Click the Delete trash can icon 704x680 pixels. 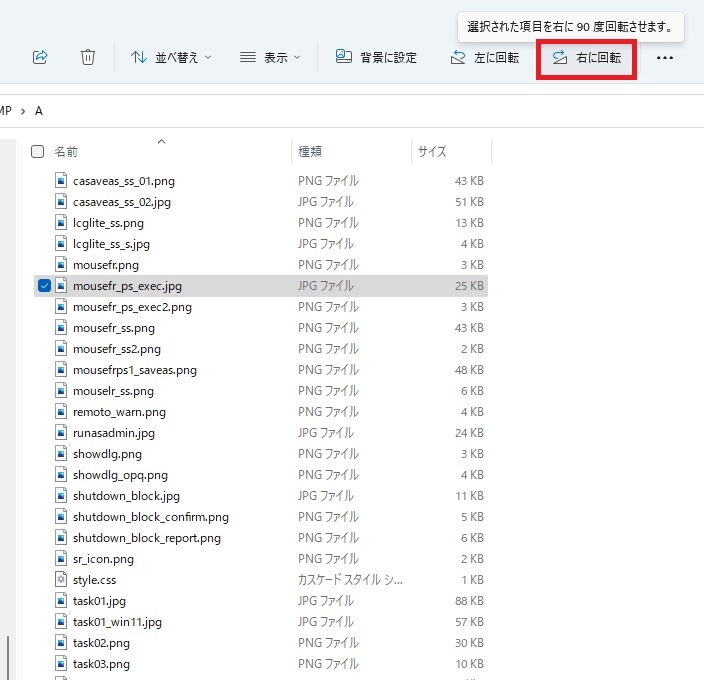tap(88, 57)
